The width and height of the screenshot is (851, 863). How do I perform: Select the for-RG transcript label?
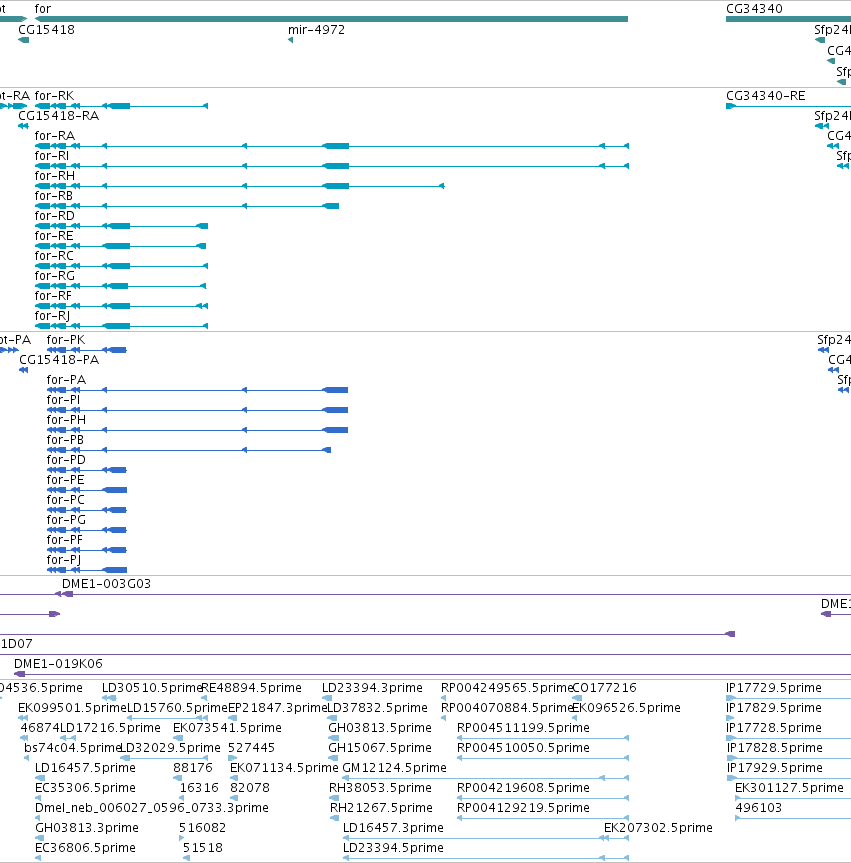click(x=54, y=276)
